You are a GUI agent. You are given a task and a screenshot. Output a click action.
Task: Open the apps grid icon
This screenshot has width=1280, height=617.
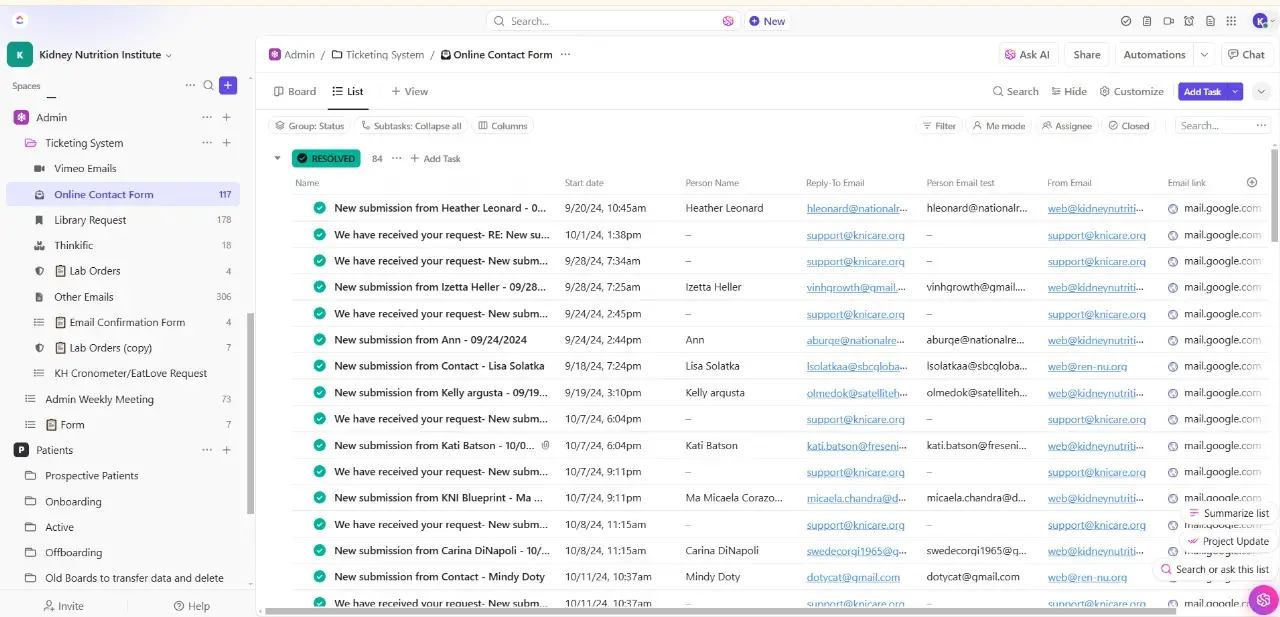click(x=1231, y=21)
